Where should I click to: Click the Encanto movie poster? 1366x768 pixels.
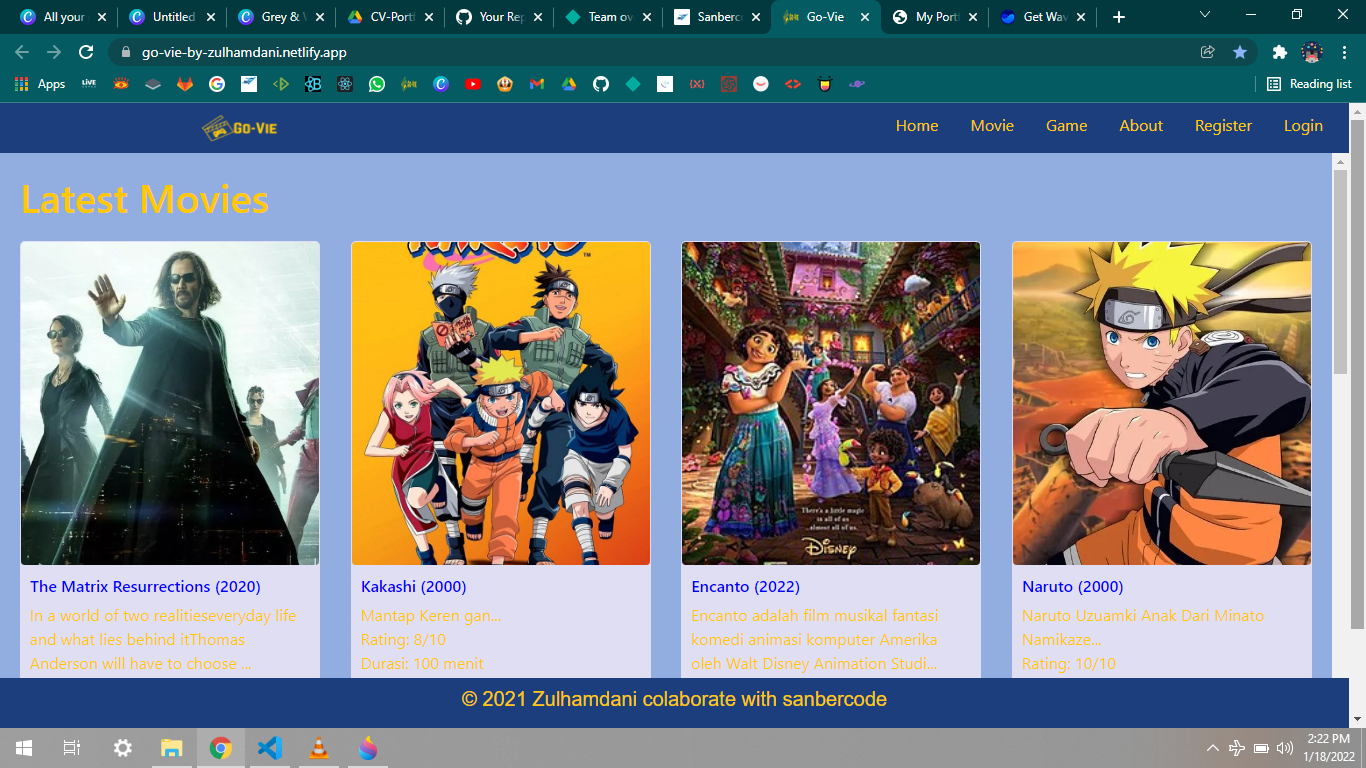click(x=831, y=403)
